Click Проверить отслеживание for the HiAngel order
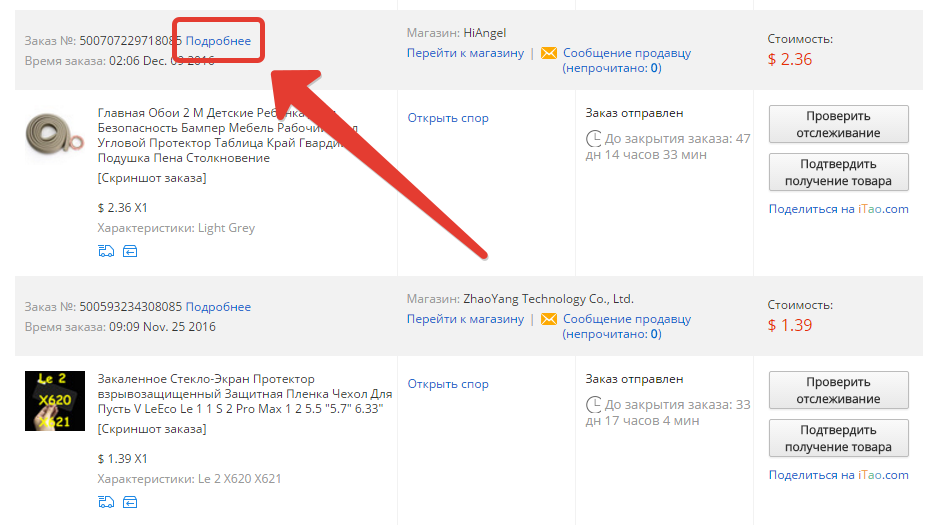The height and width of the screenshot is (525, 932). click(x=838, y=124)
